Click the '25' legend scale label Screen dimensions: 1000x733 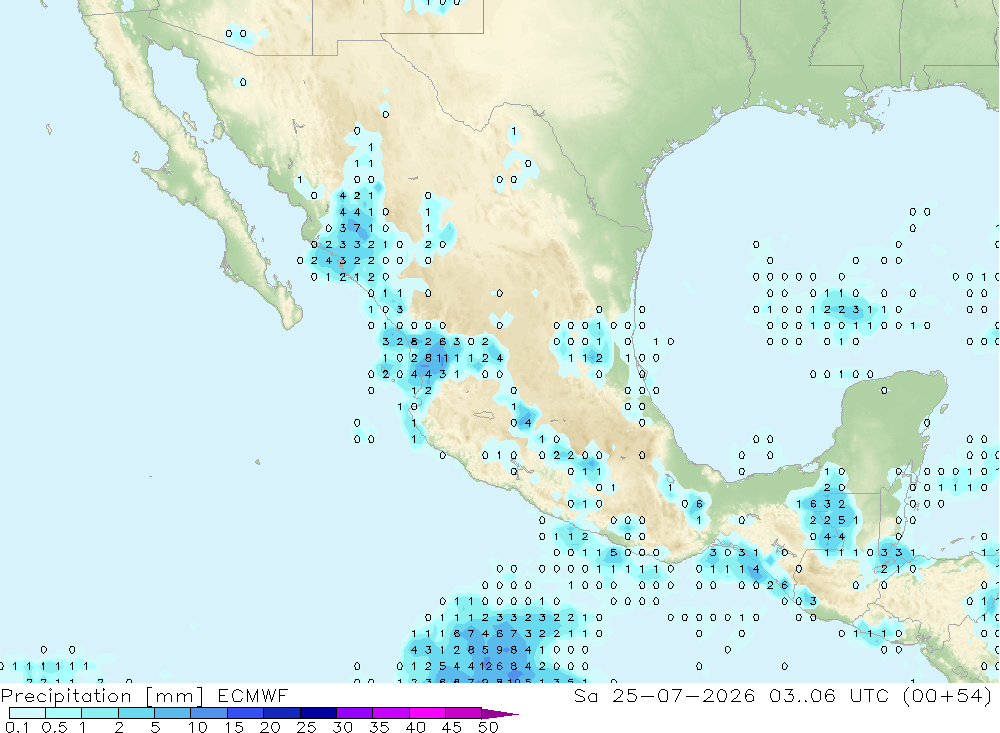(307, 727)
